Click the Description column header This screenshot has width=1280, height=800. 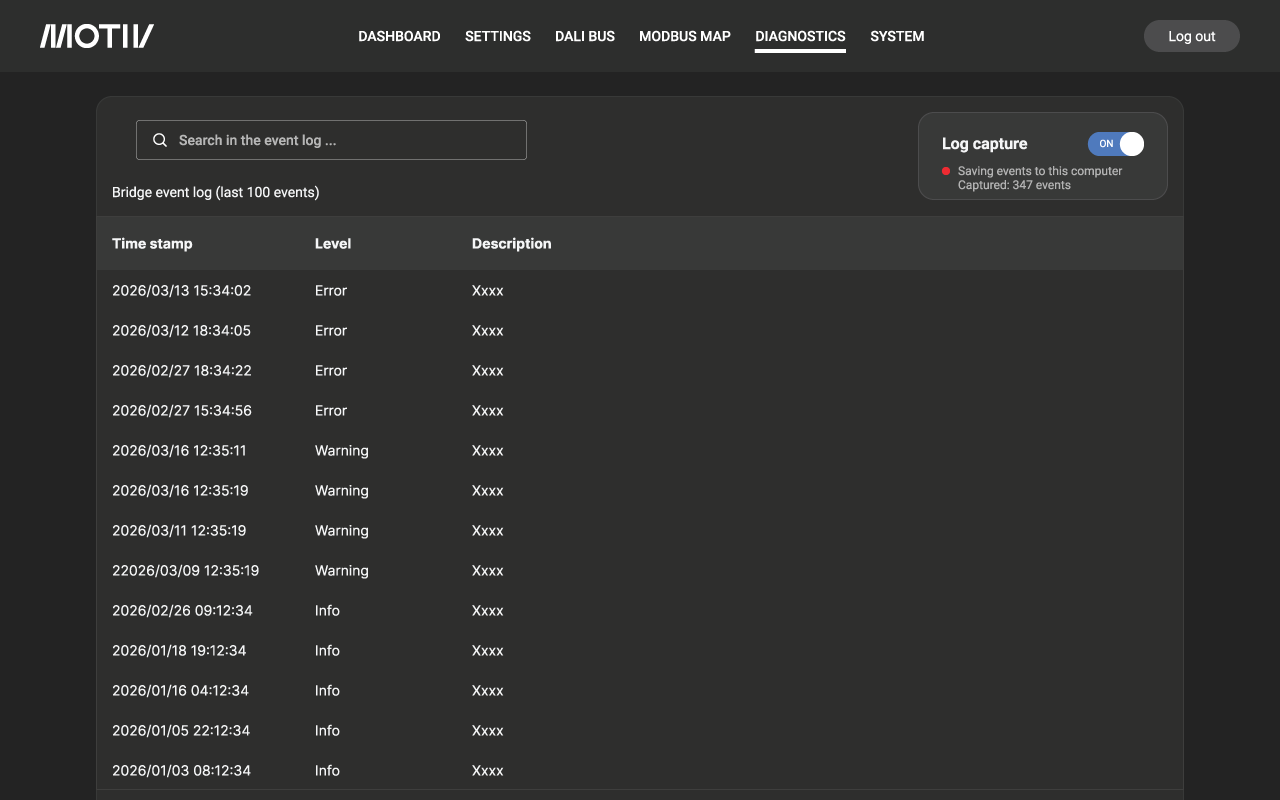pyautogui.click(x=511, y=243)
